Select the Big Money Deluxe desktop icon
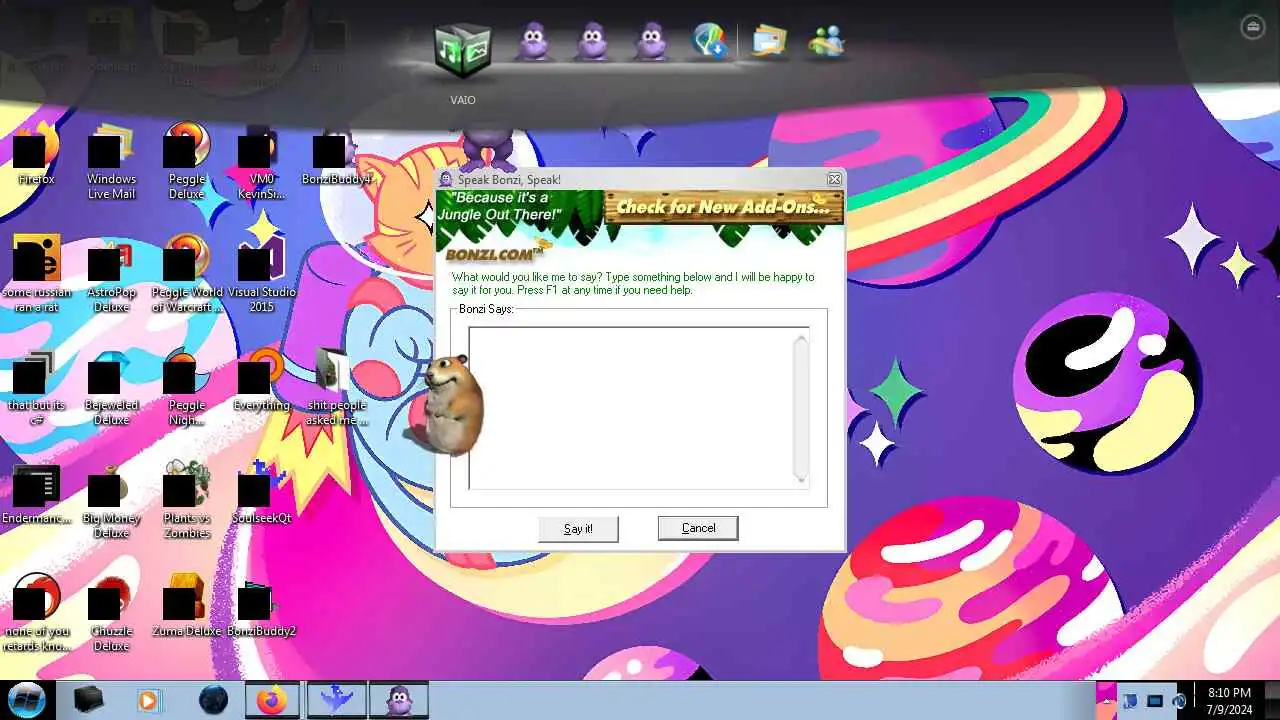The height and width of the screenshot is (720, 1280). pyautogui.click(x=111, y=501)
